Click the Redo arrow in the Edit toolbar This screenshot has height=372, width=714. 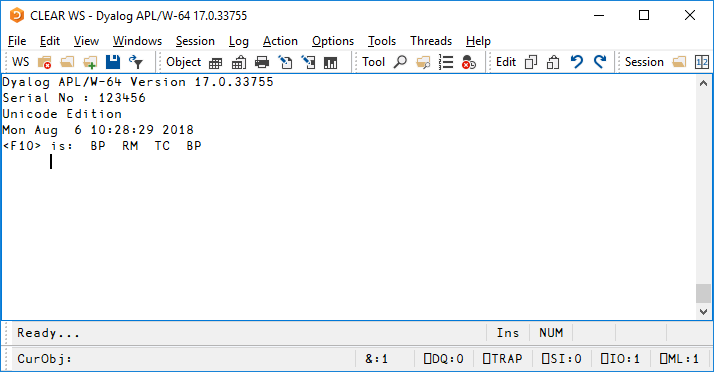click(600, 62)
